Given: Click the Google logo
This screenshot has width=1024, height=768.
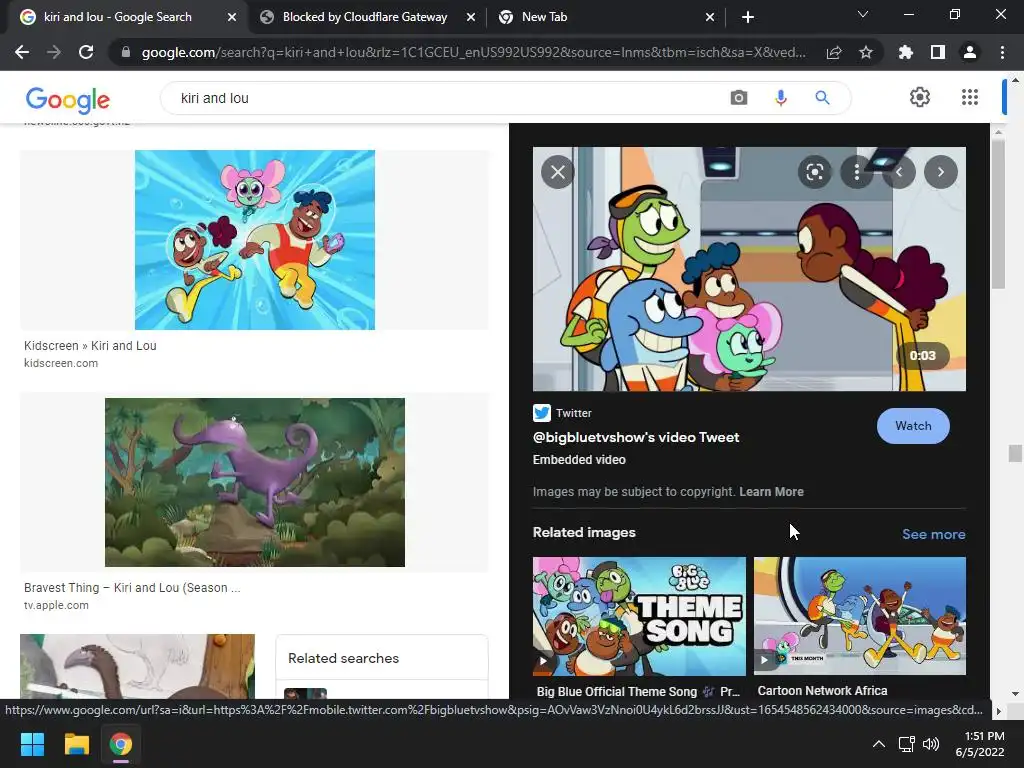Looking at the screenshot, I should tap(68, 100).
